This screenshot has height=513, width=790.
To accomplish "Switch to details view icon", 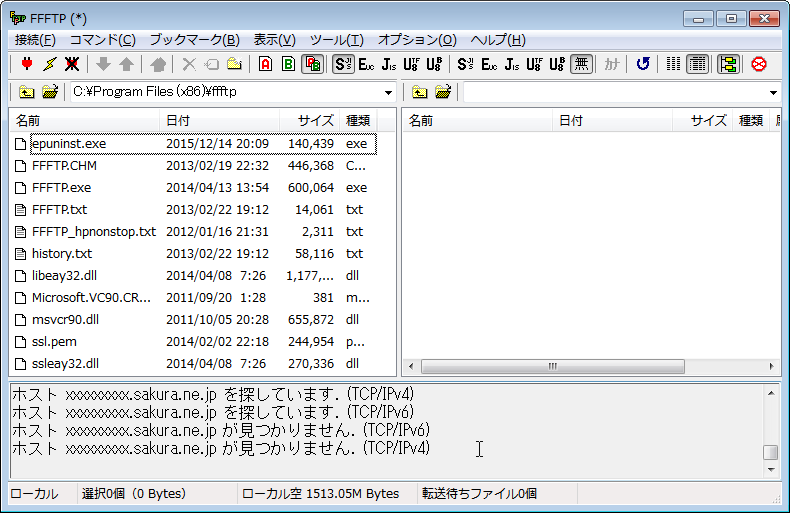I will point(697,64).
